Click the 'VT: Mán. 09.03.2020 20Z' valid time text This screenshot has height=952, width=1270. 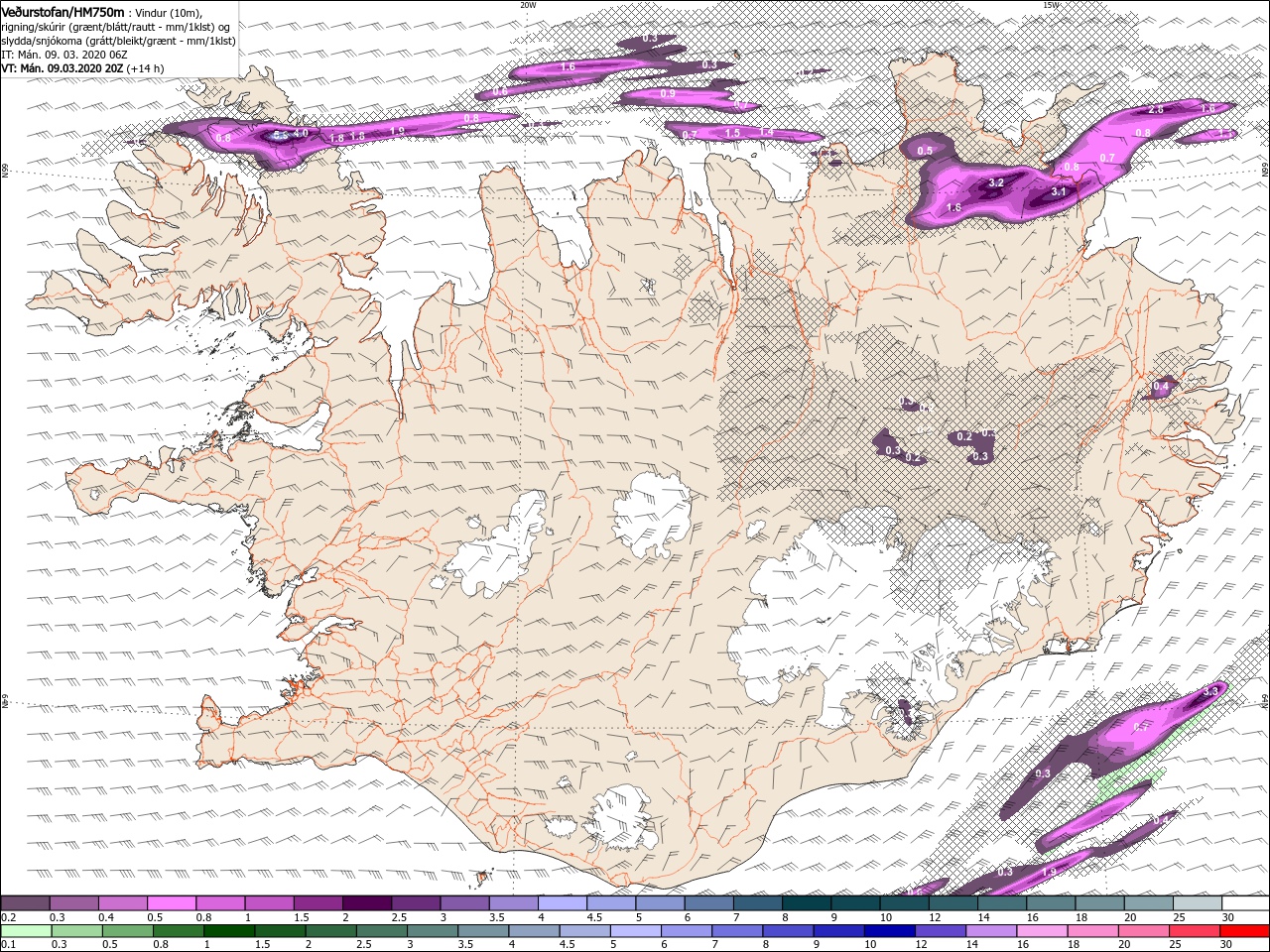point(62,68)
